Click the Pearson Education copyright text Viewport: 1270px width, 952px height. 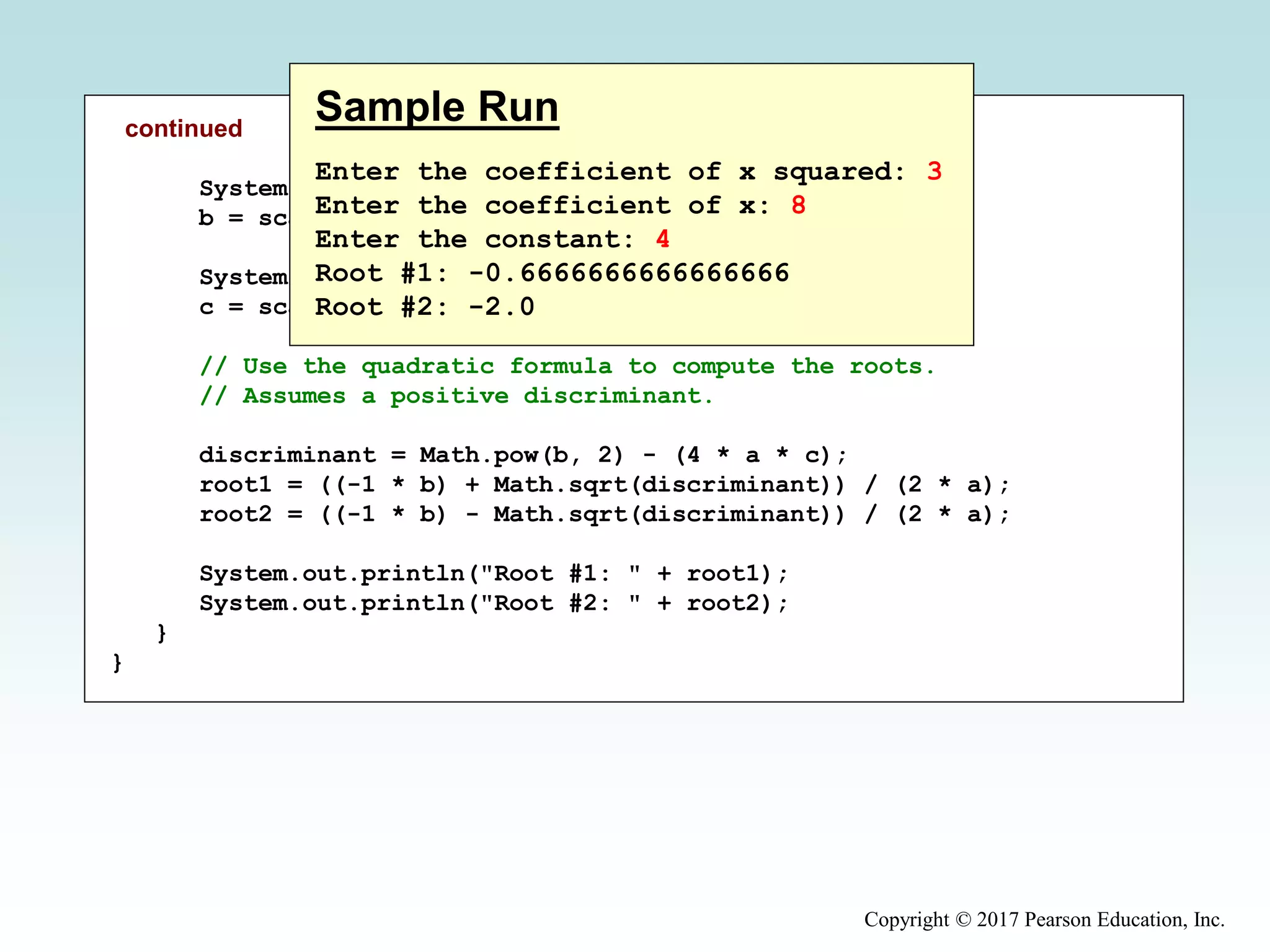point(1044,919)
